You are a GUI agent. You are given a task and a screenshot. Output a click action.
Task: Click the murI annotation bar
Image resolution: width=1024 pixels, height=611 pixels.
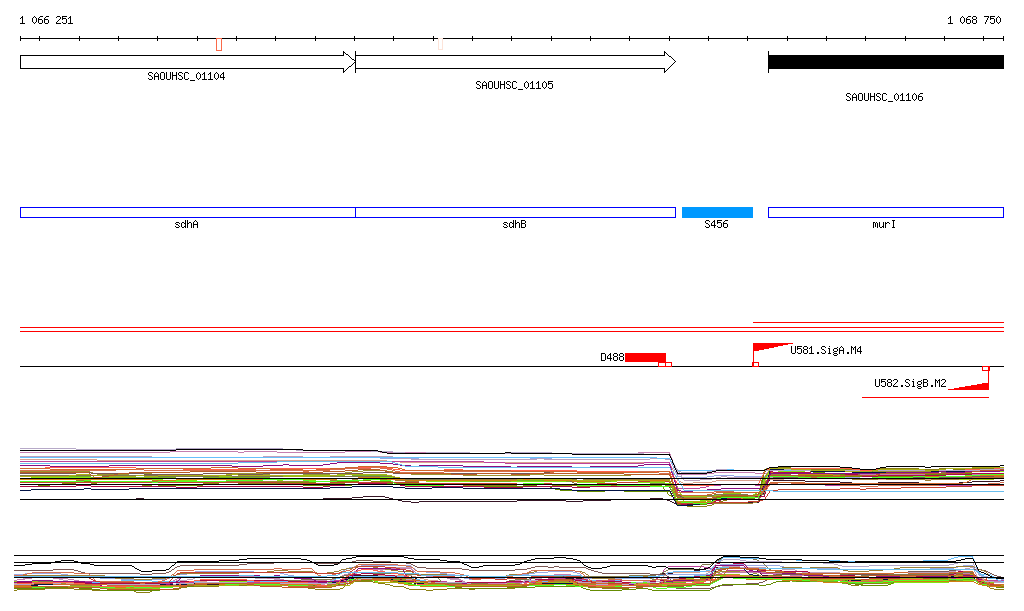click(x=885, y=212)
